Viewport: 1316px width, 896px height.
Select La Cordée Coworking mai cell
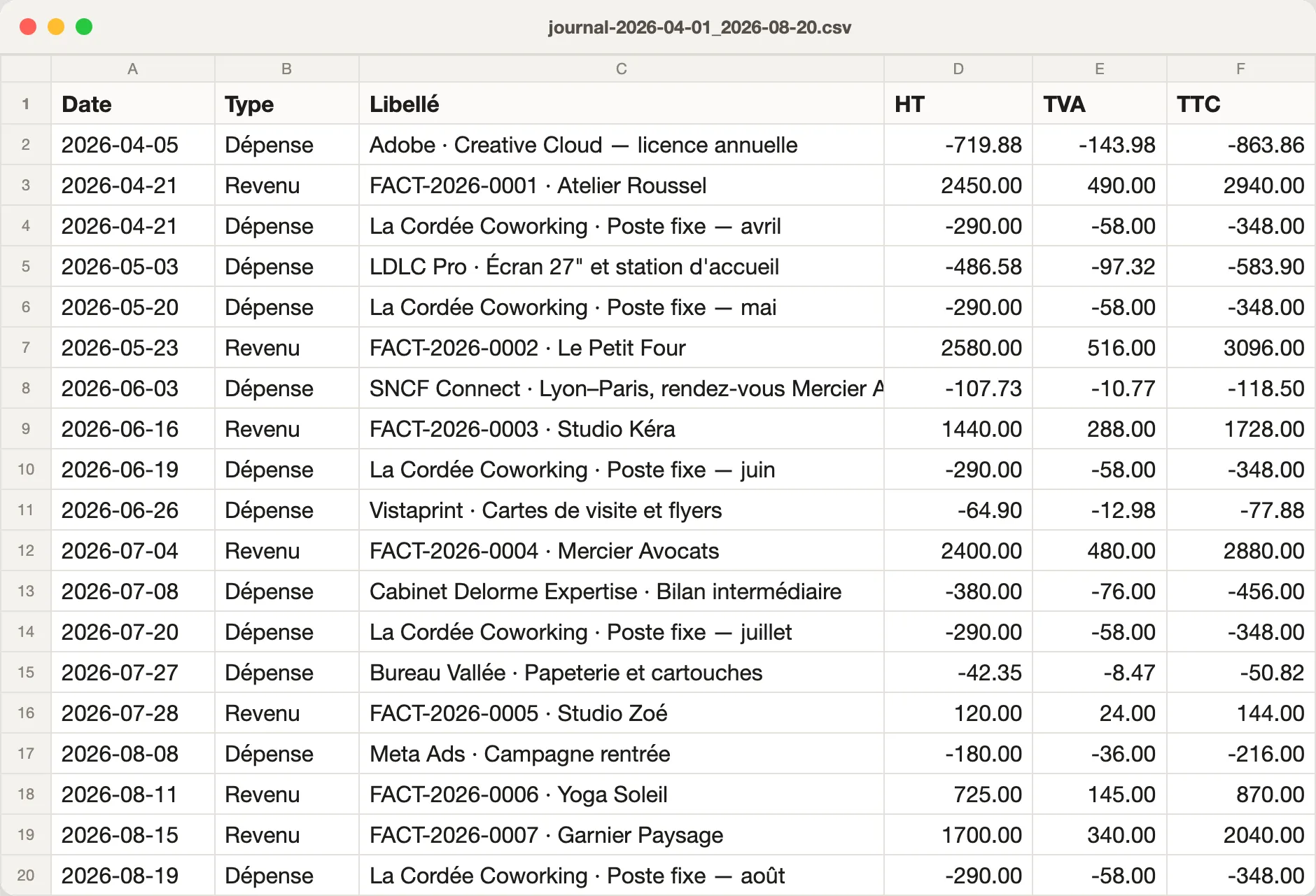(622, 307)
